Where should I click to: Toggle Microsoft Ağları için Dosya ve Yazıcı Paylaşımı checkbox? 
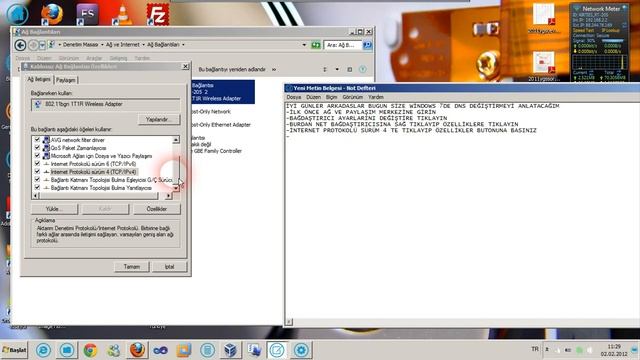(x=37, y=156)
